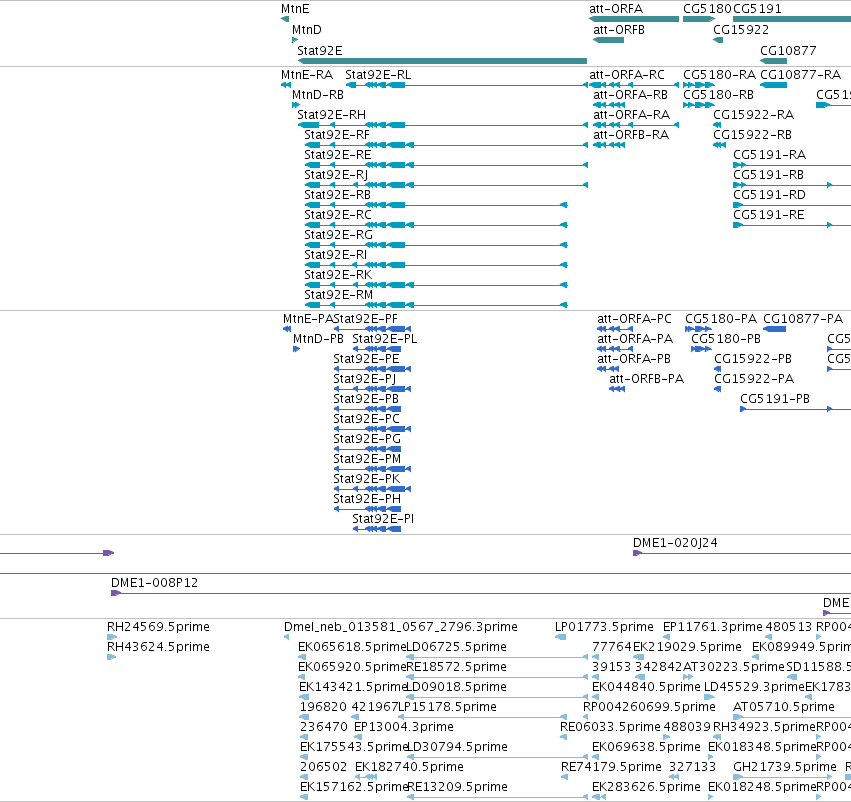Click the att-ORFB gene label
This screenshot has height=802, width=851.
[x=619, y=30]
